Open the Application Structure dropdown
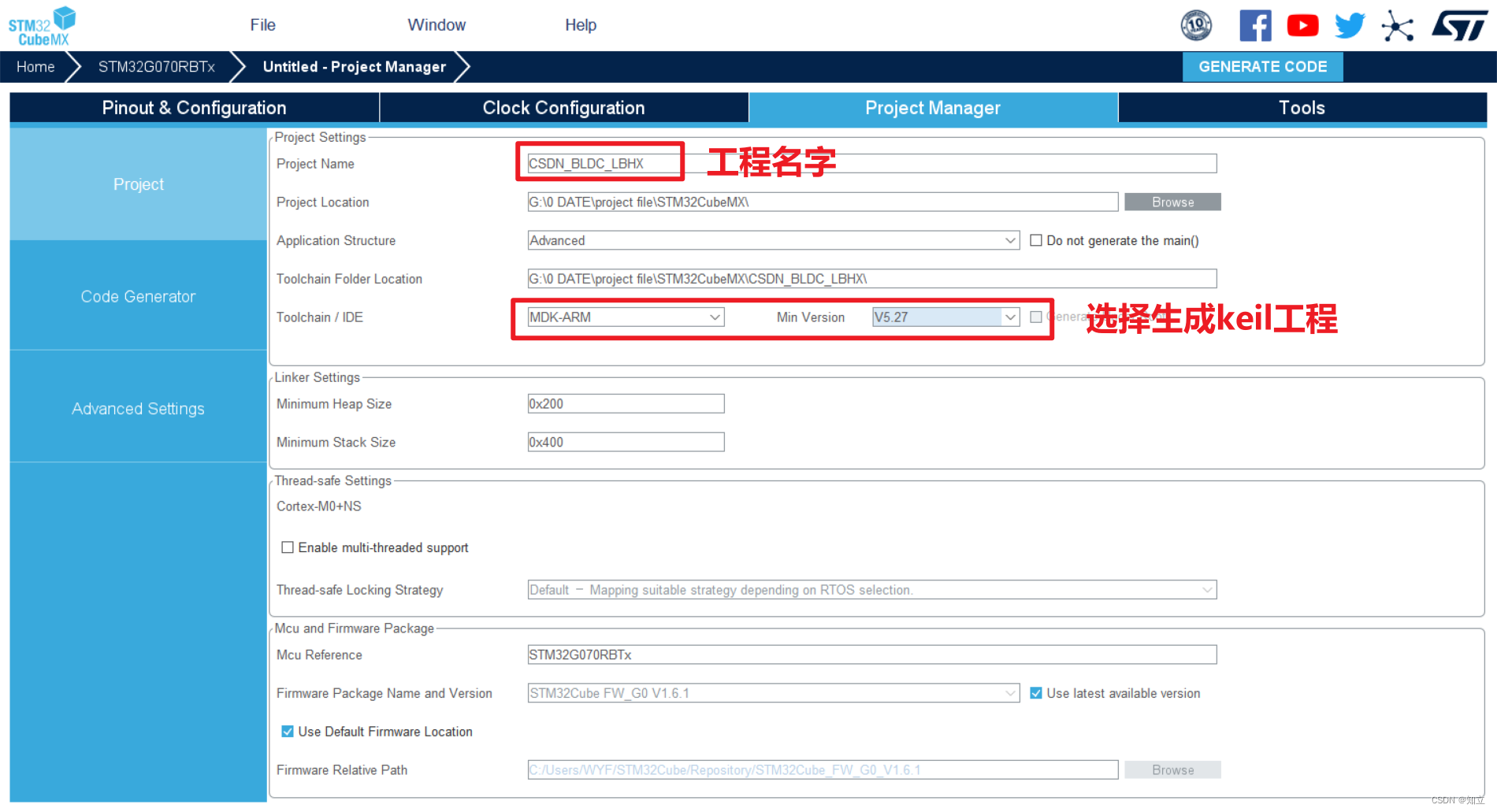 click(774, 240)
